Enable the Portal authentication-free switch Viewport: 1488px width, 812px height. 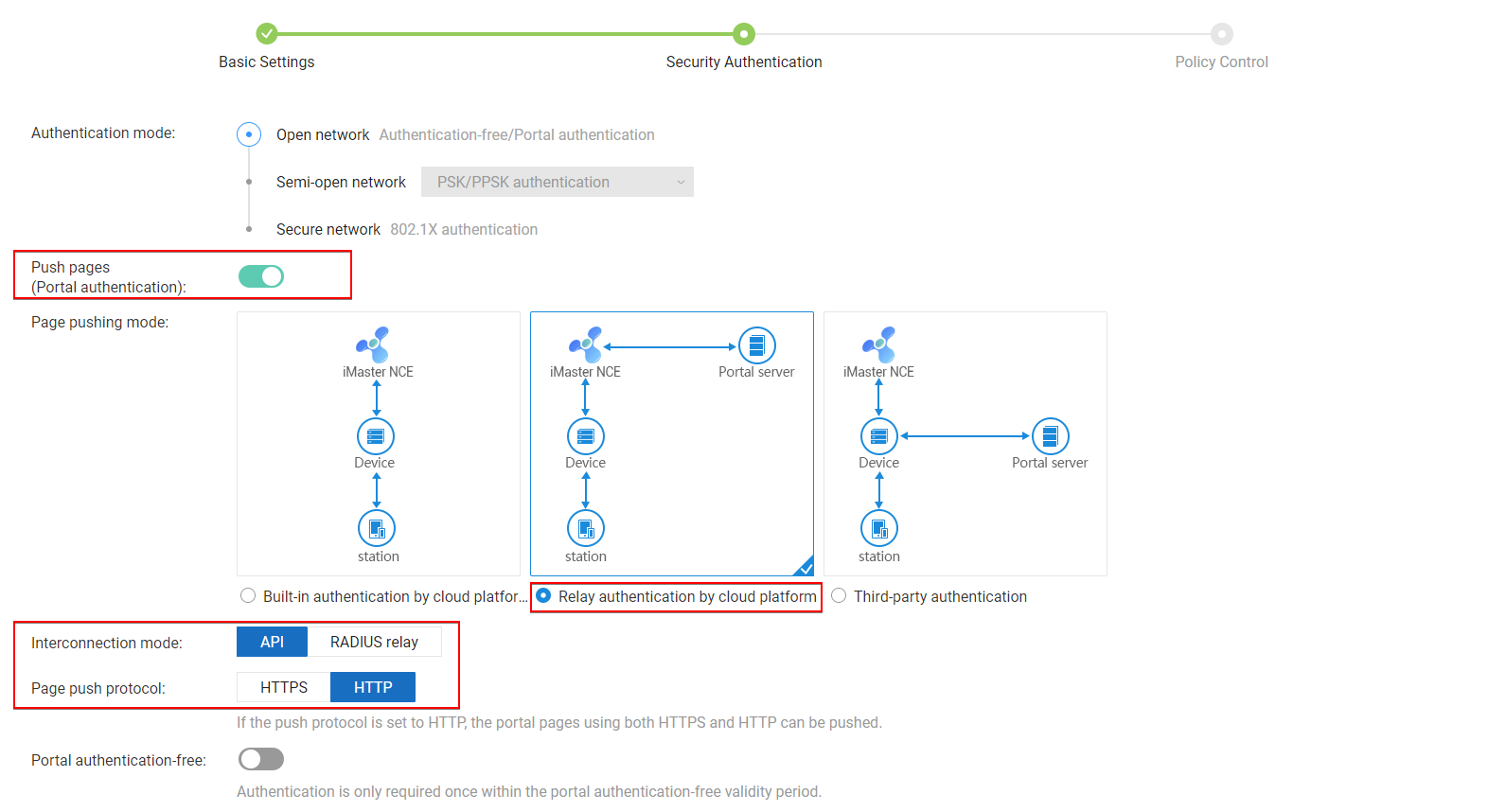(x=261, y=759)
